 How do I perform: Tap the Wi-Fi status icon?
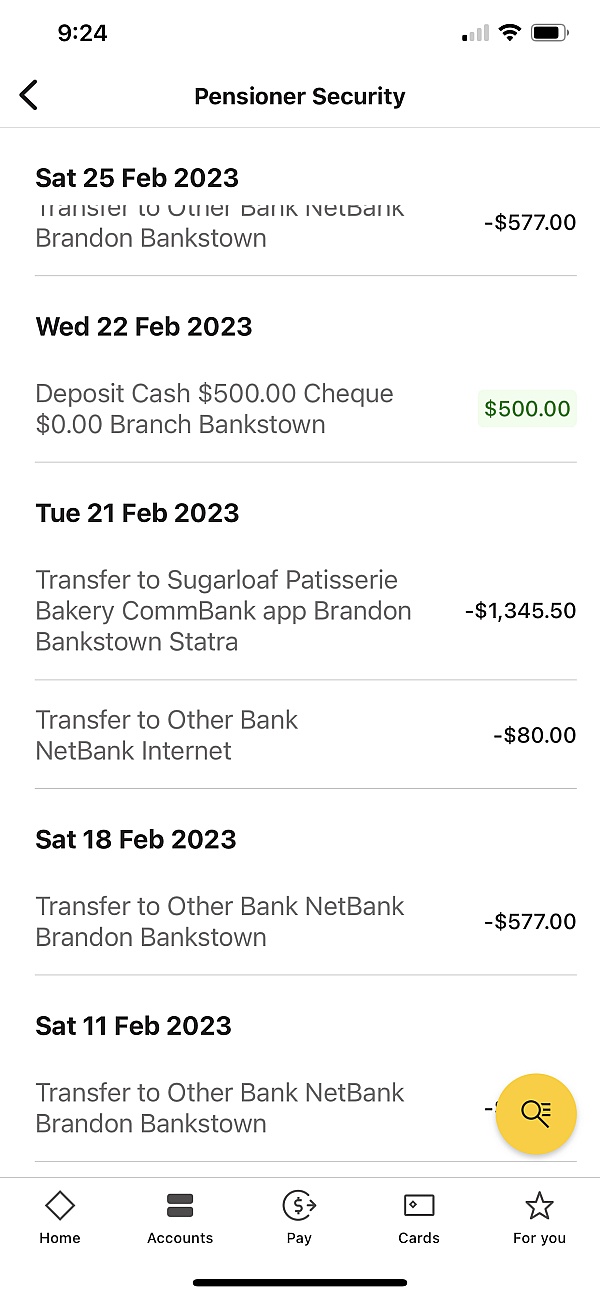(x=510, y=33)
